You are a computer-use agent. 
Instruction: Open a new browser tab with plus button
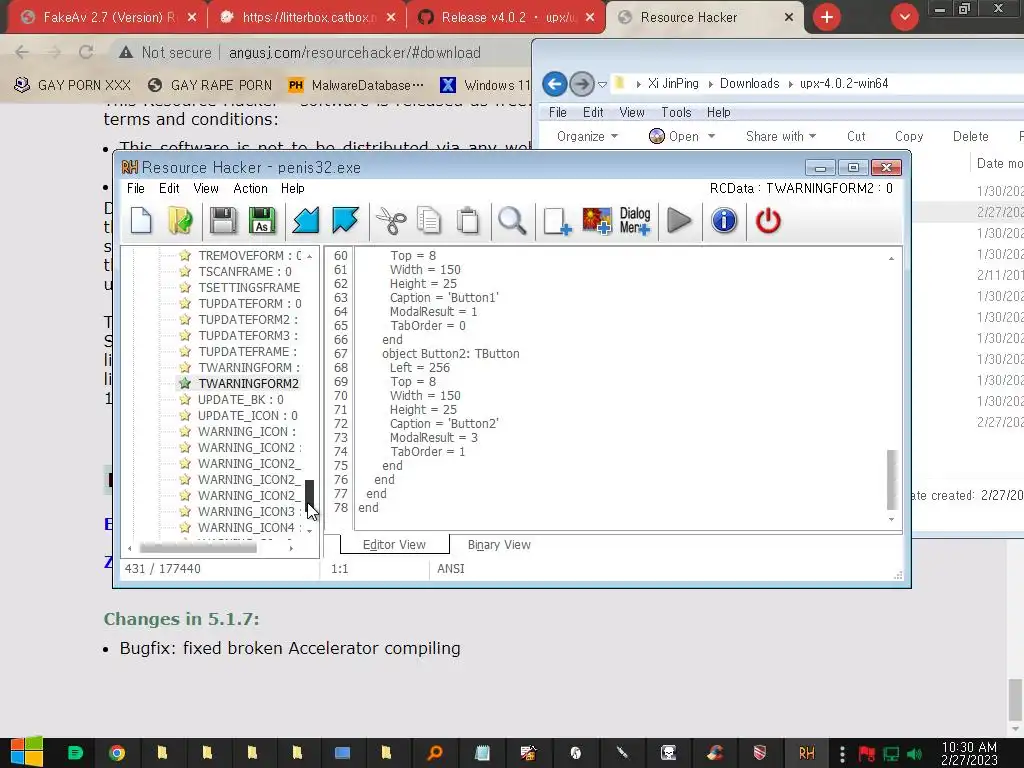coord(827,18)
